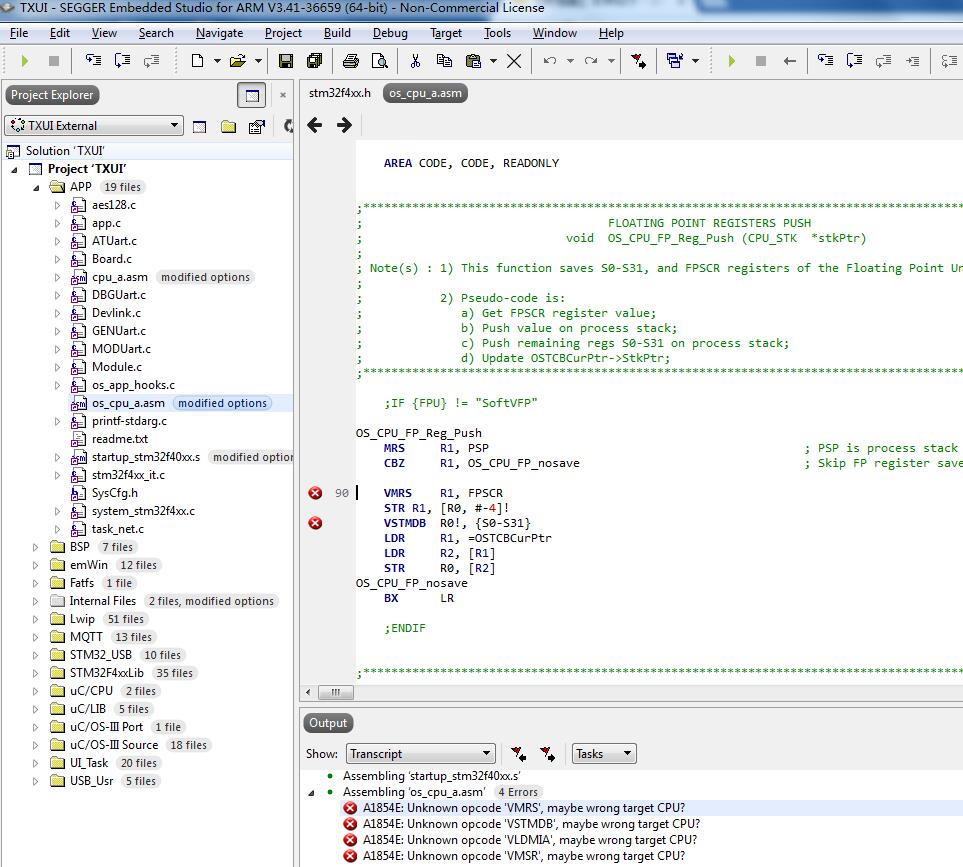Screen dimensions: 963x867
Task: Click the Open File folder toolbar icon
Action: click(x=238, y=61)
